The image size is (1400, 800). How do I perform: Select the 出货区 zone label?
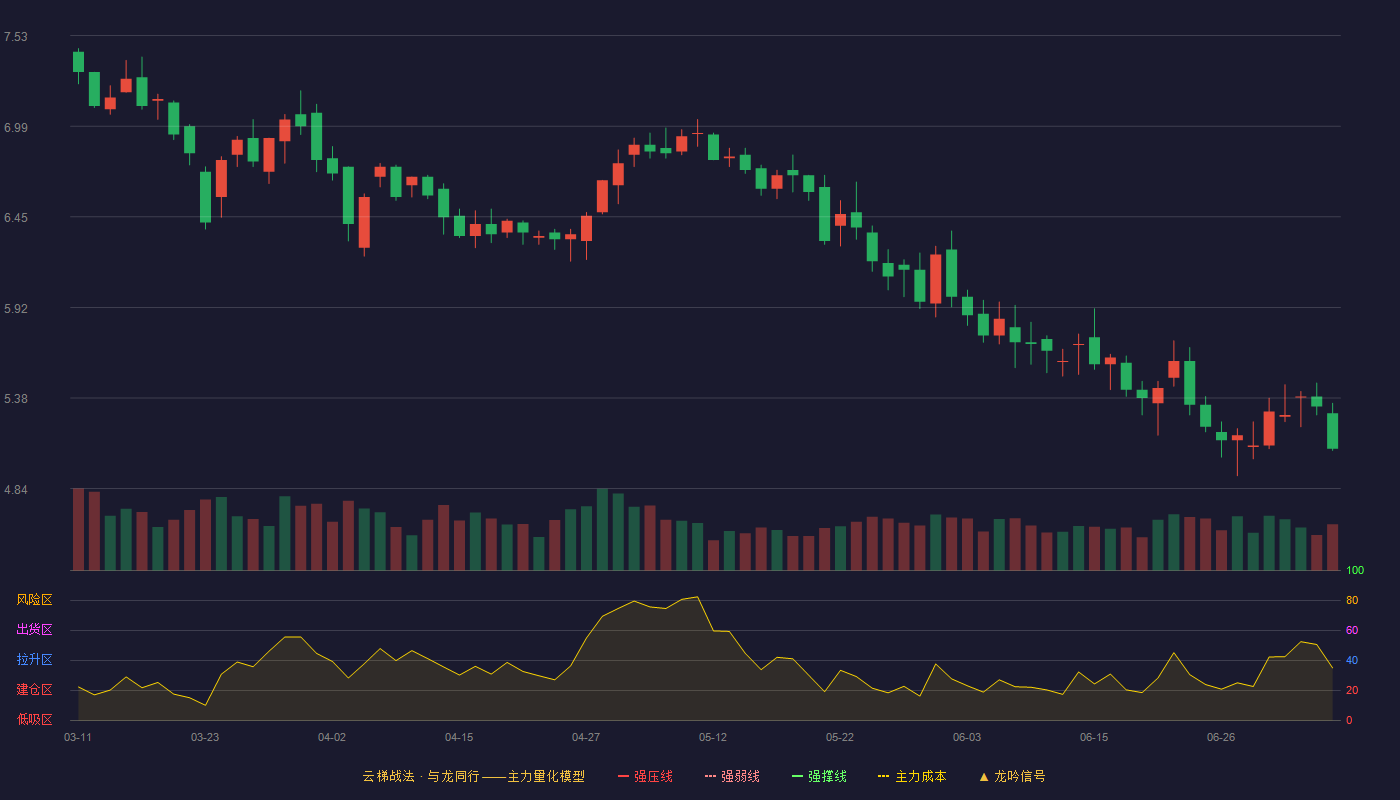coord(34,630)
